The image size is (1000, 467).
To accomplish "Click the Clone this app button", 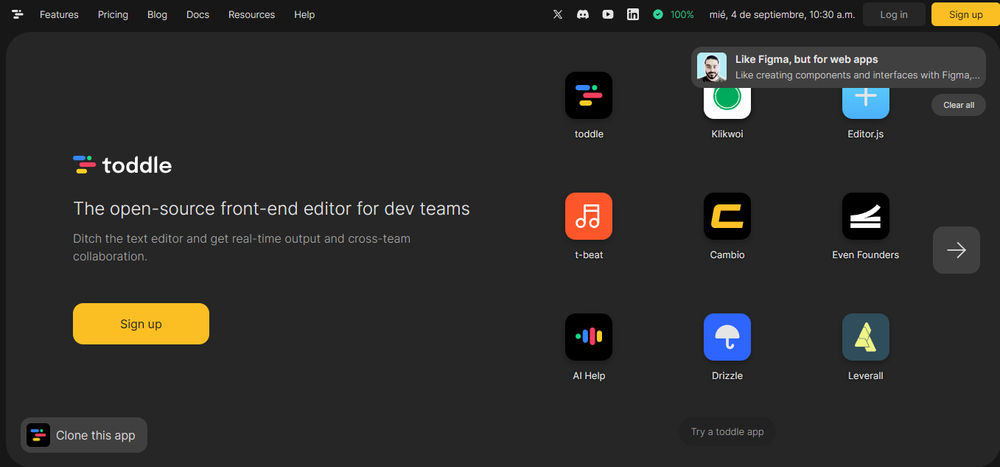I will 84,435.
